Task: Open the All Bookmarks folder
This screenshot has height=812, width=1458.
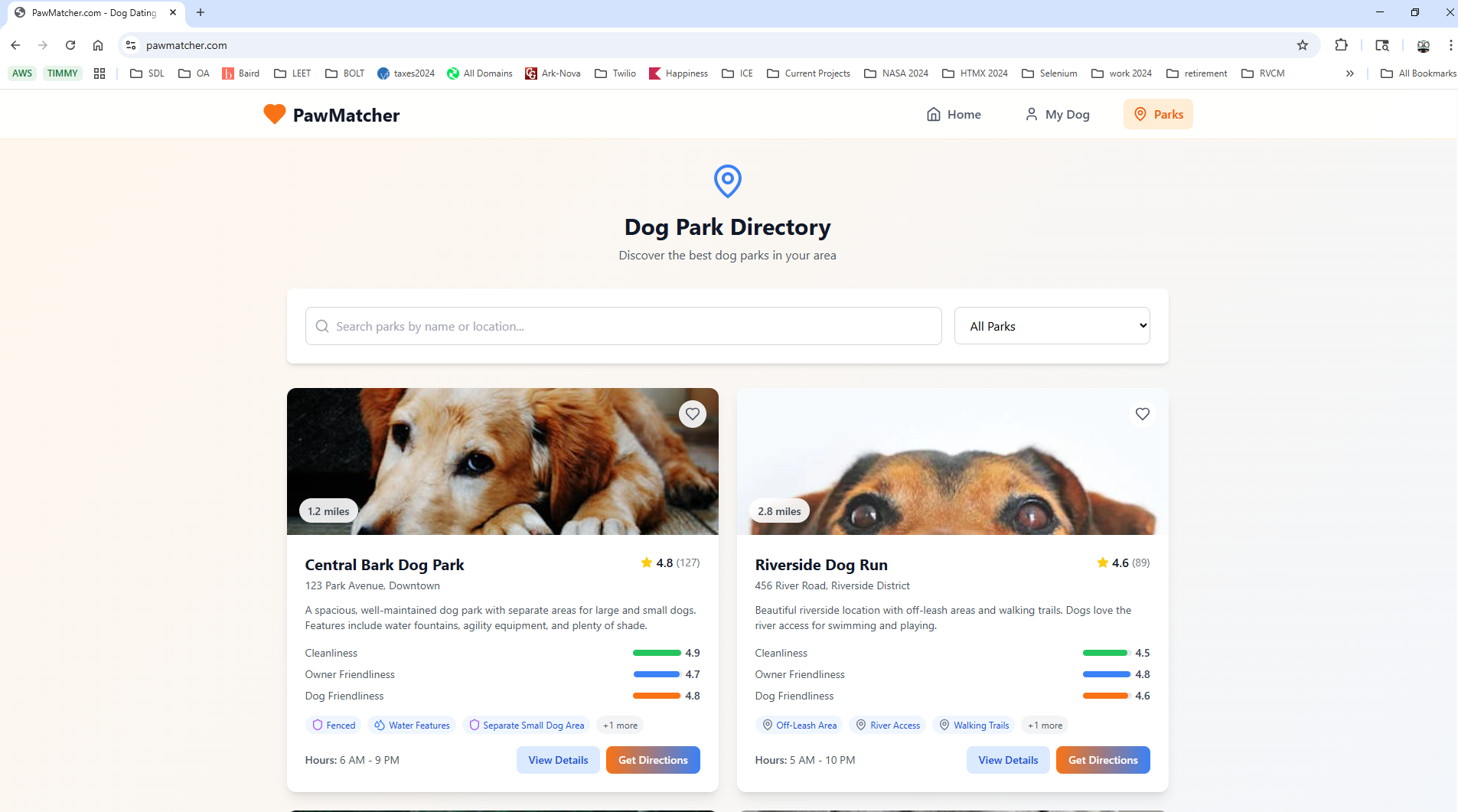Action: (x=1418, y=73)
